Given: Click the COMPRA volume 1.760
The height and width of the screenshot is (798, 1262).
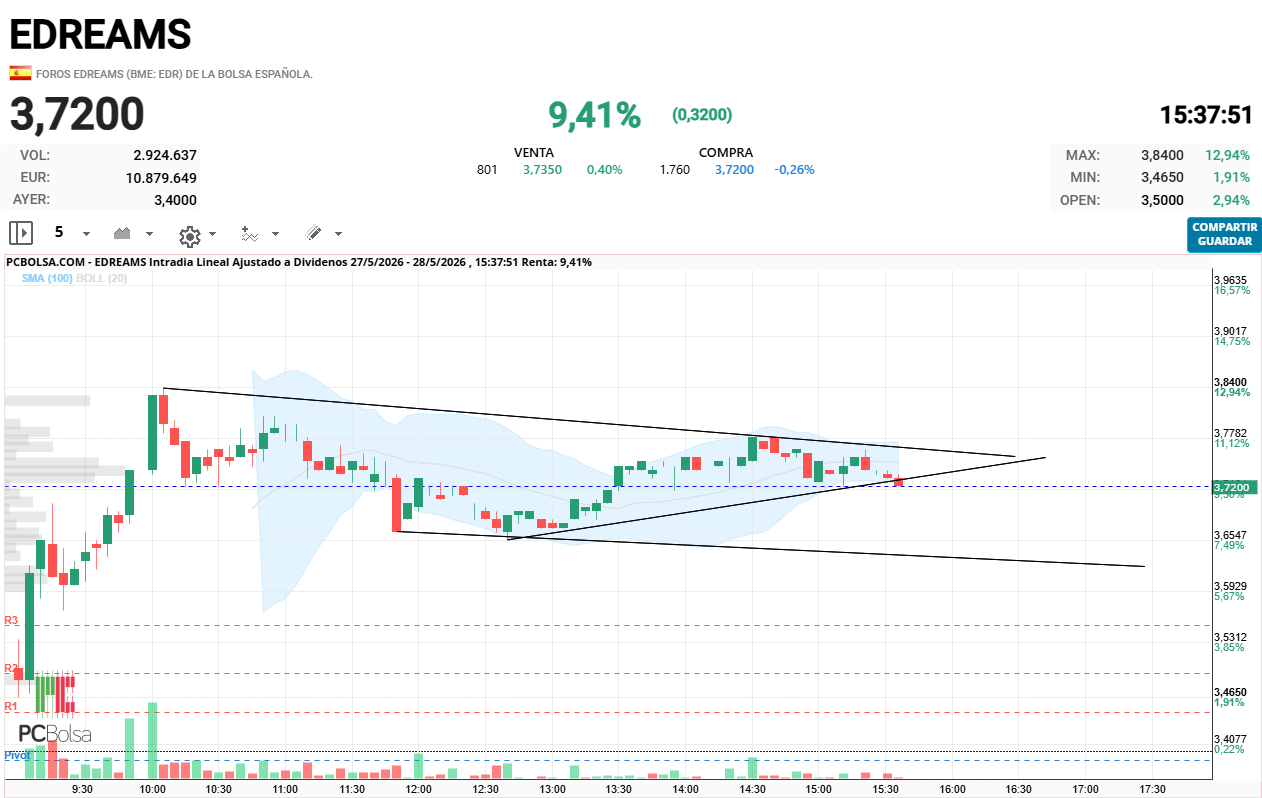Looking at the screenshot, I should pyautogui.click(x=675, y=169).
